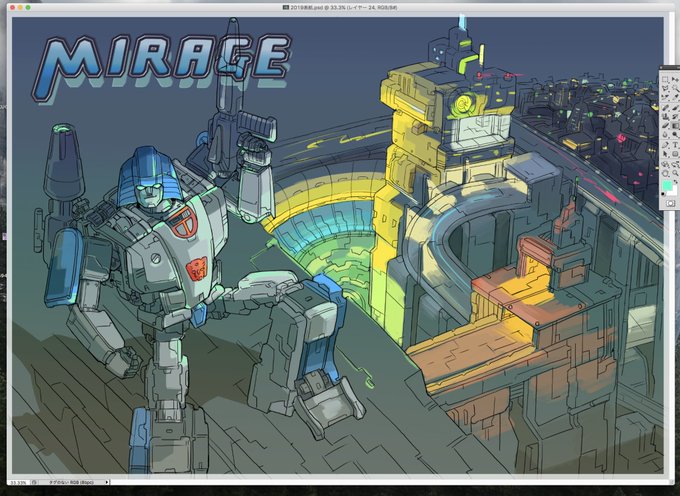Select the Dodge tool
The height and width of the screenshot is (496, 680).
[675, 134]
